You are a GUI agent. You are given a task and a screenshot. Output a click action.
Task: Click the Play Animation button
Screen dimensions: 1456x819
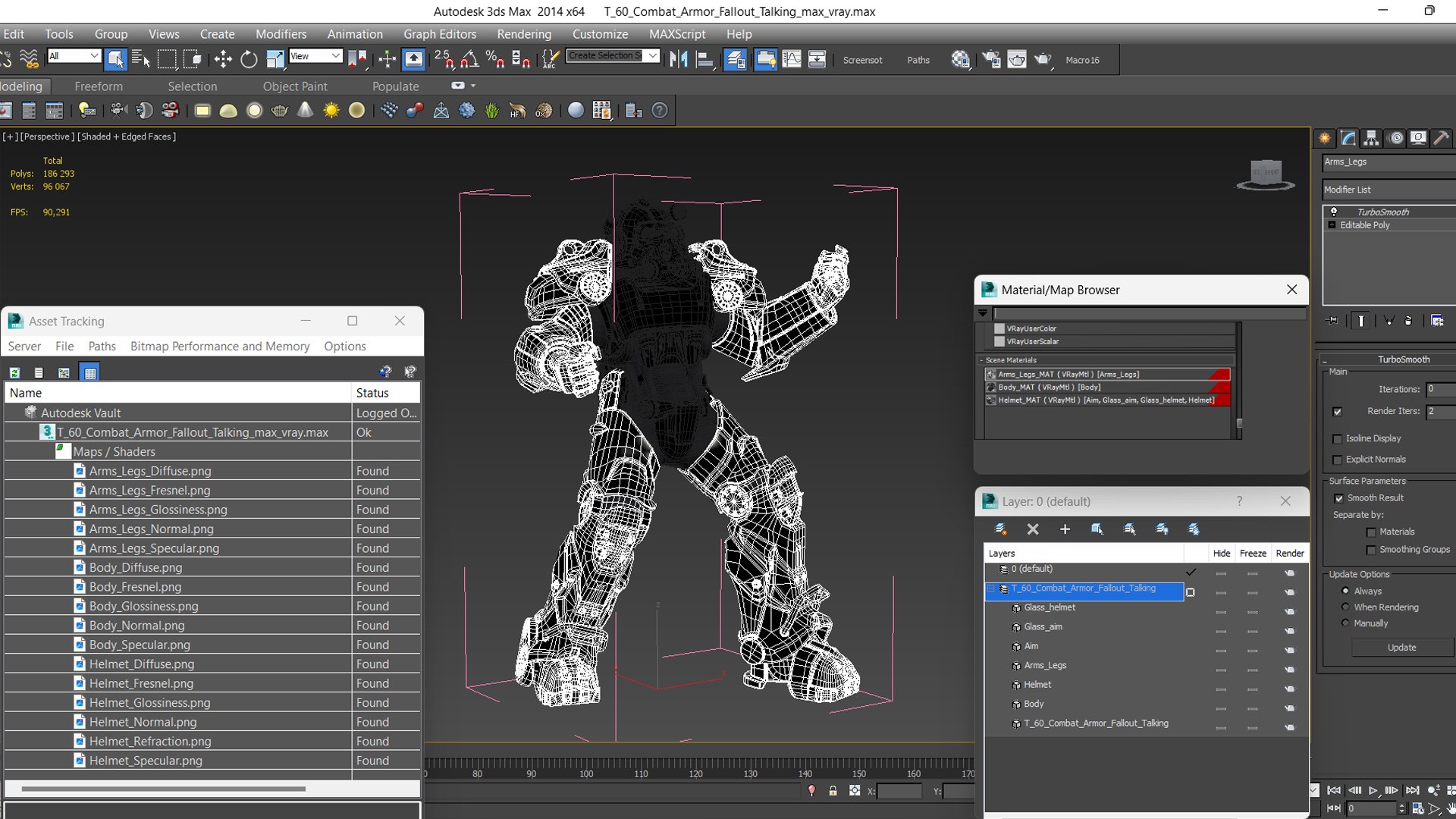tap(1373, 791)
